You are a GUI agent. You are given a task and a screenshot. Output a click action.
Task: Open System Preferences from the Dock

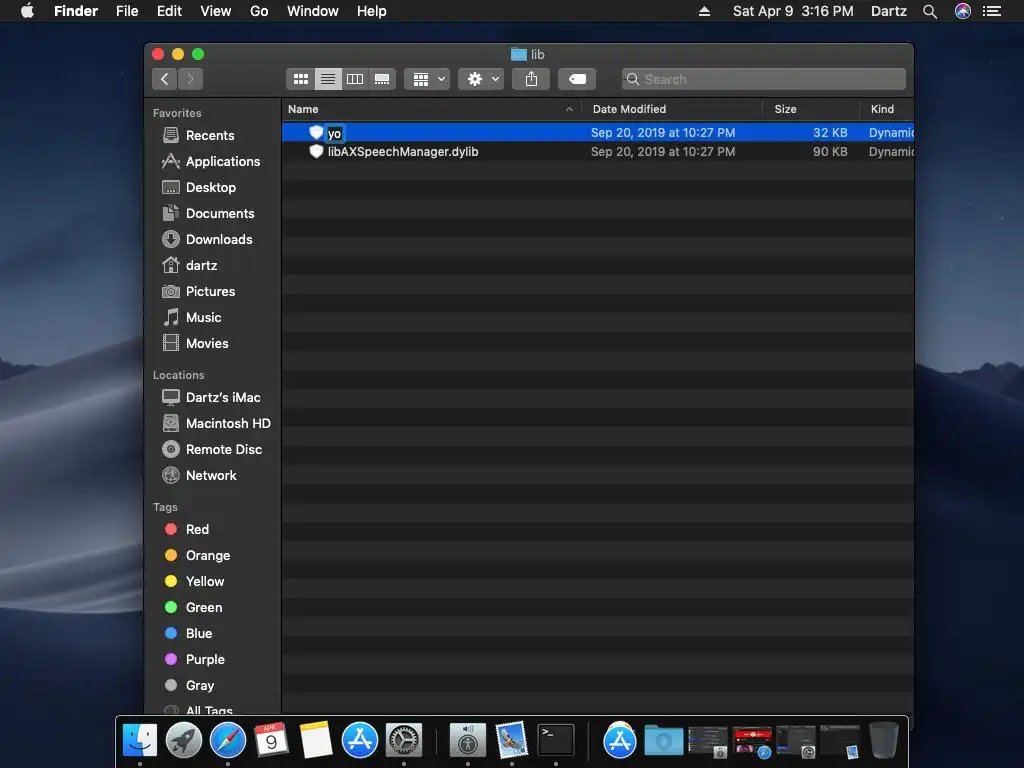click(404, 741)
